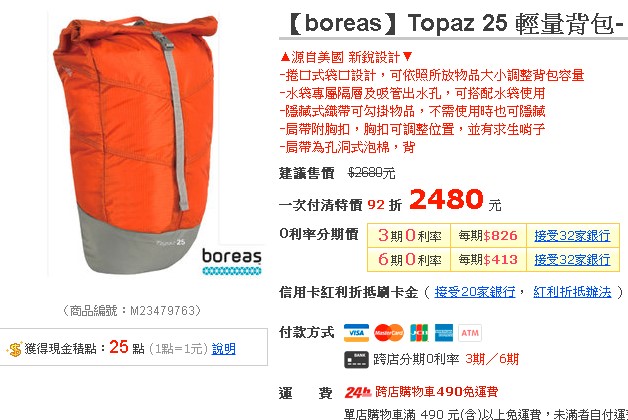Viewport: 628px width, 420px height.
Task: Open 接受32家銀行 link for 6期 installment
Action: pyautogui.click(x=572, y=260)
